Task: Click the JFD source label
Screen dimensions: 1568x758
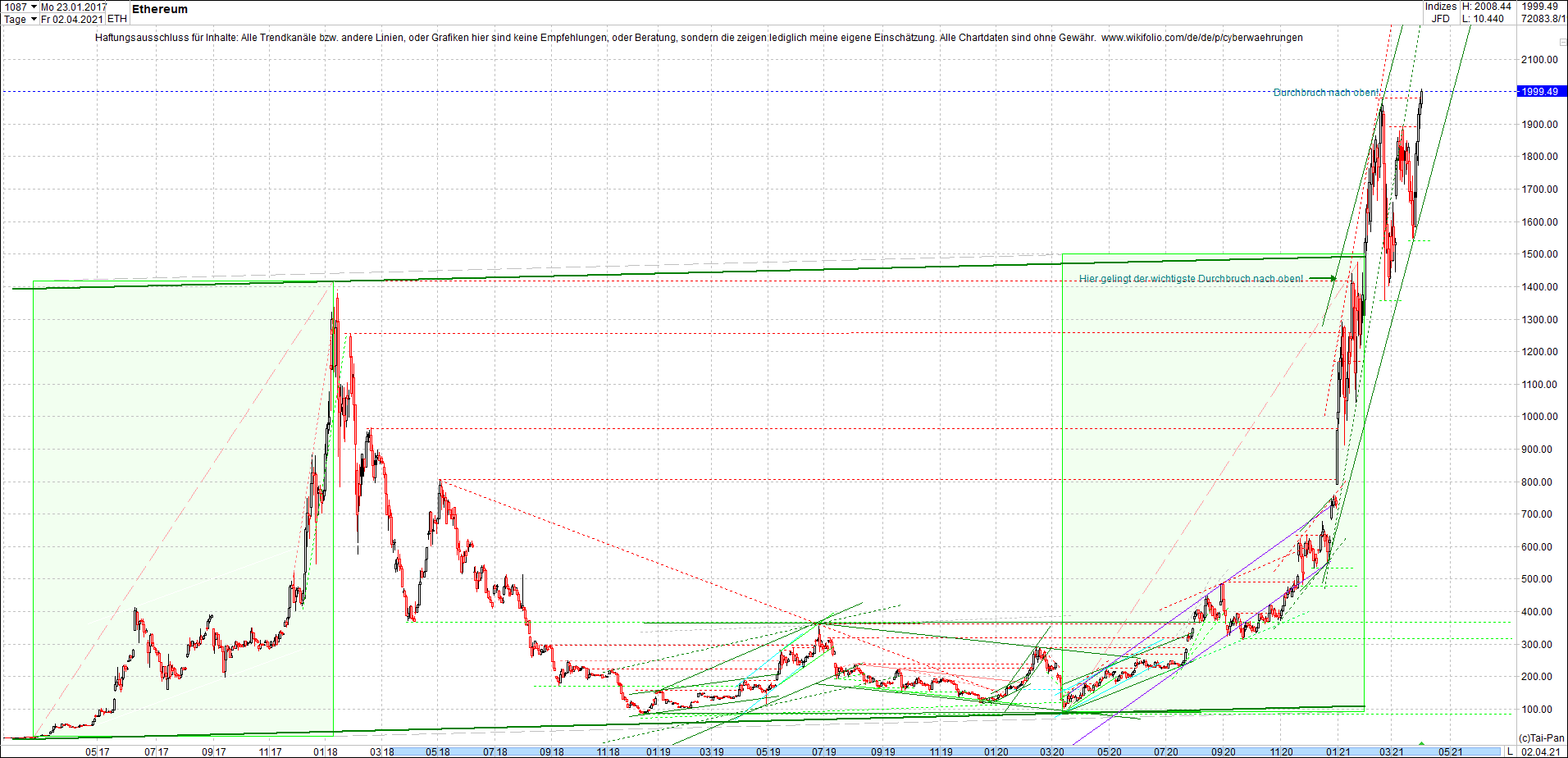Action: pos(1440,19)
